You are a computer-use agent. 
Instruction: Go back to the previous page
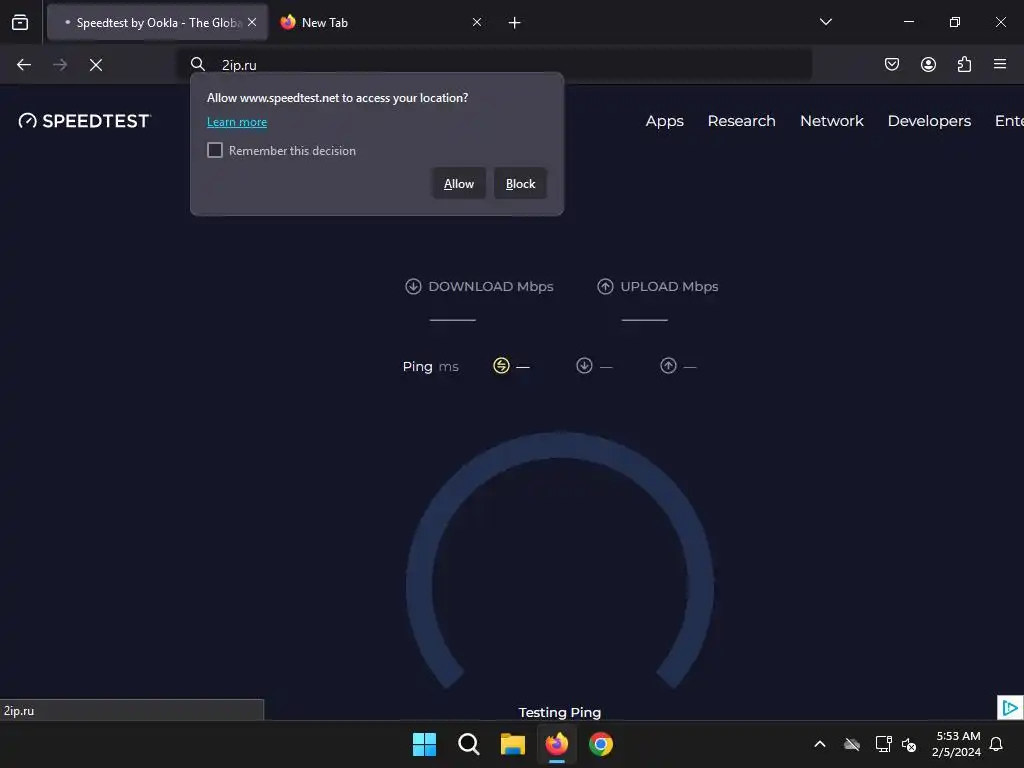click(x=24, y=65)
